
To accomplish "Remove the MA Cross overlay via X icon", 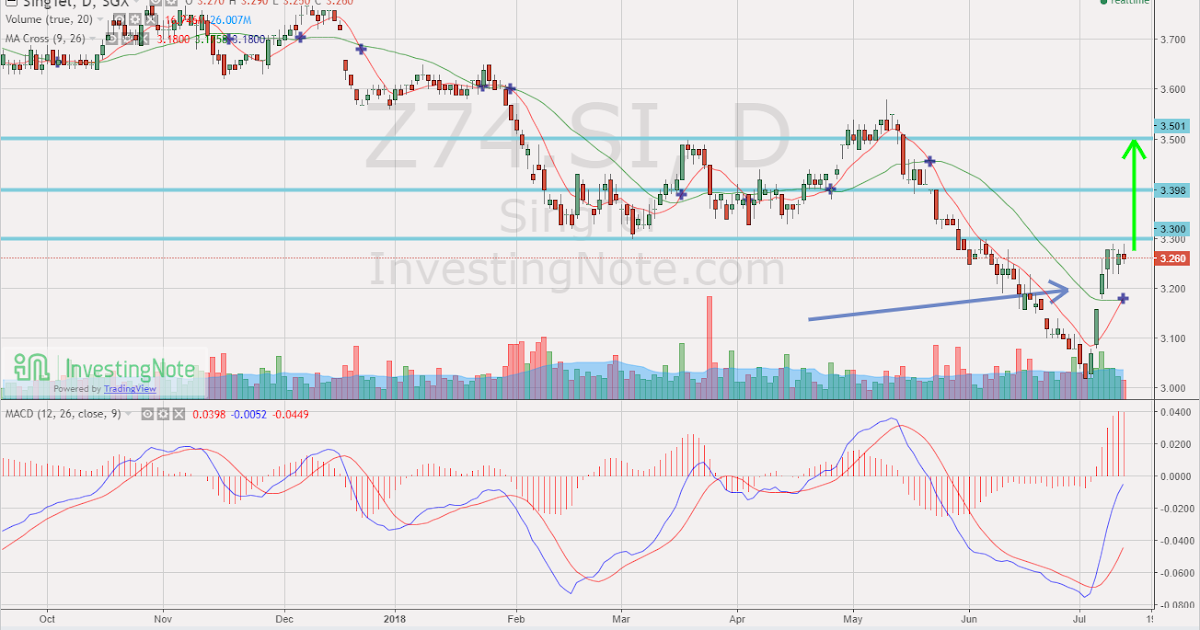I will pos(142,38).
